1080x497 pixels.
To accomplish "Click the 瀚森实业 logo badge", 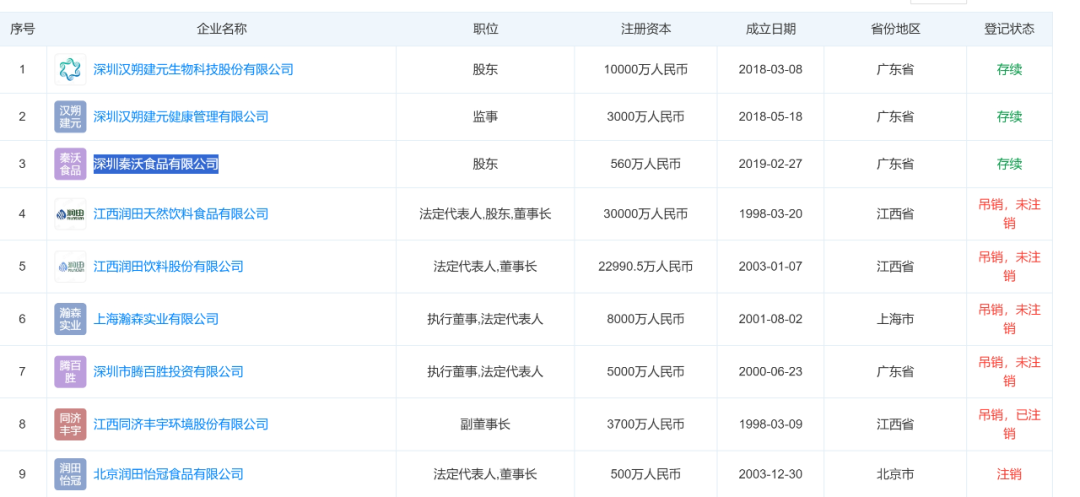I will (70, 320).
